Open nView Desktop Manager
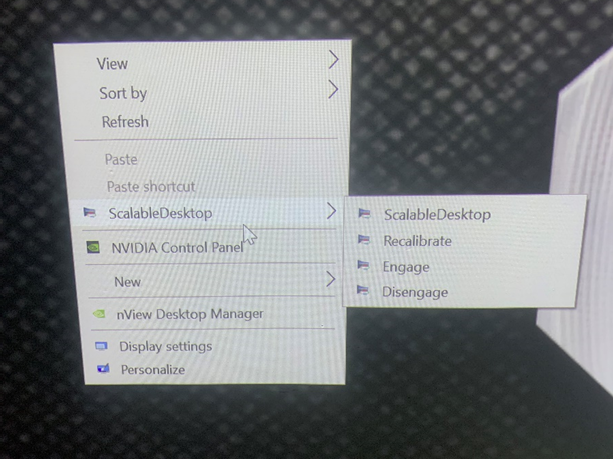The height and width of the screenshot is (459, 613). (190, 314)
